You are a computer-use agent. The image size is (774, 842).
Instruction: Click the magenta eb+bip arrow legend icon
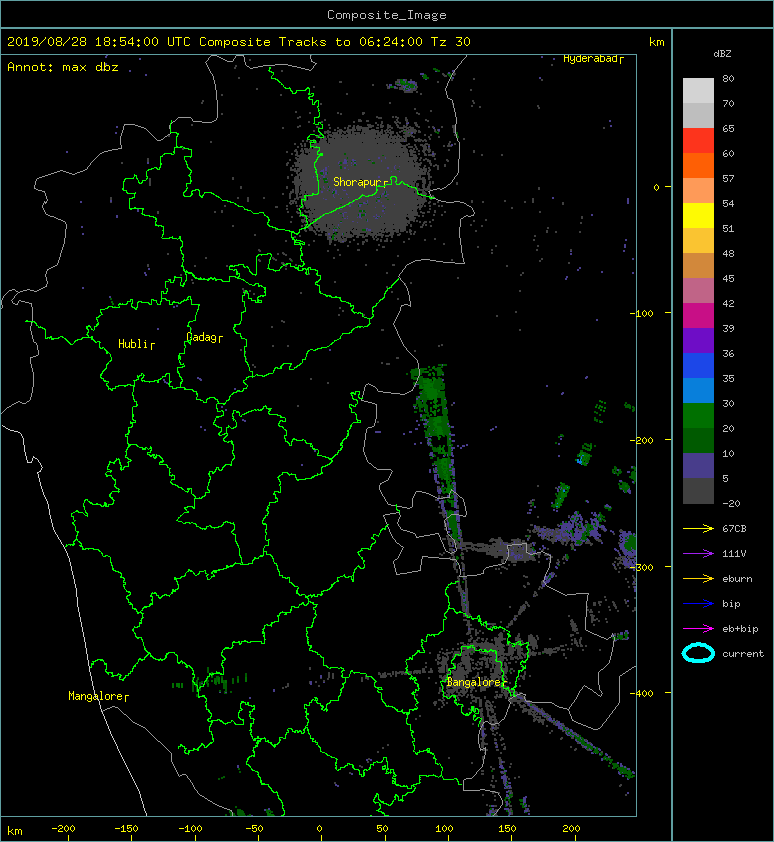pos(698,628)
